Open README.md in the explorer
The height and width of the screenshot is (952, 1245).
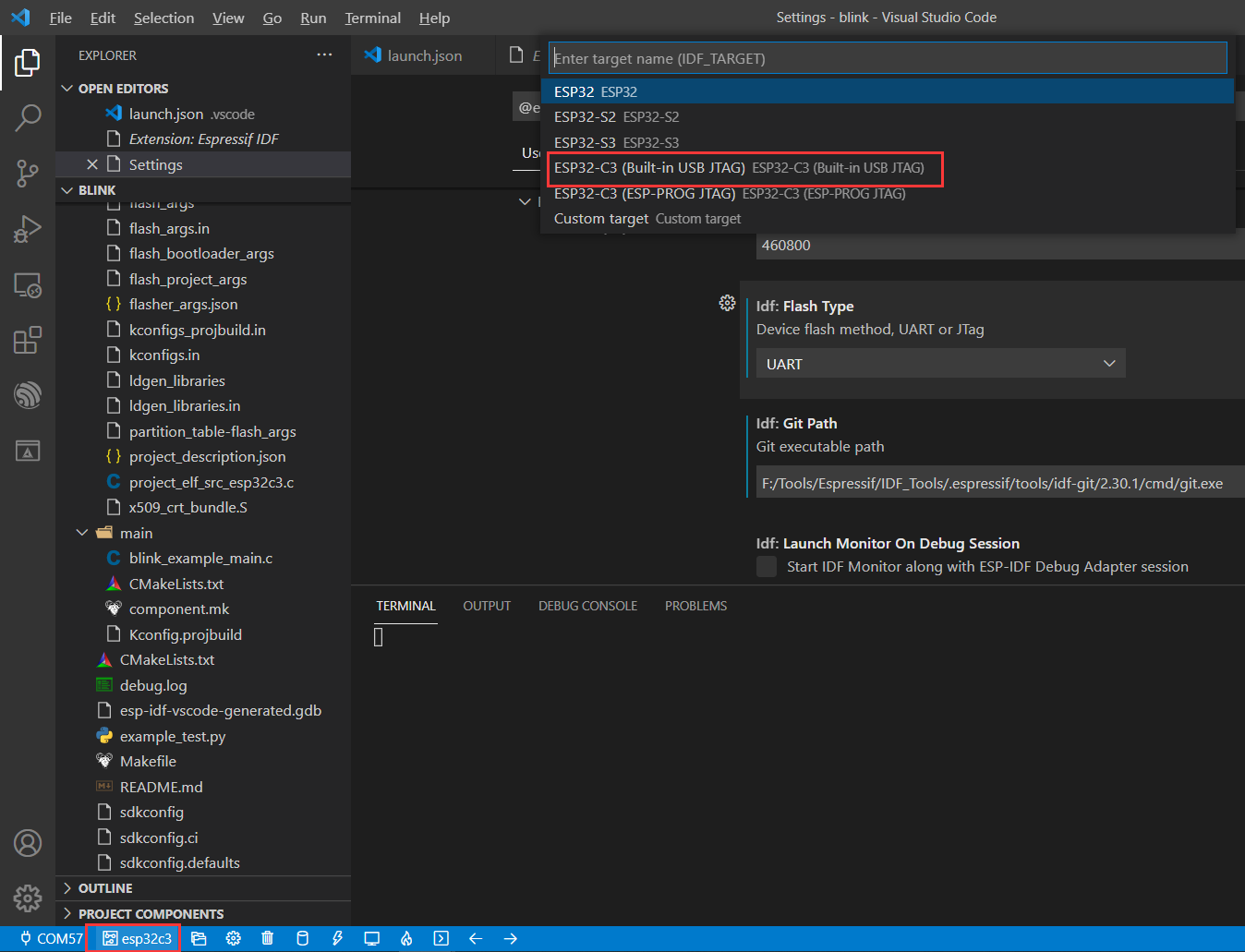click(x=161, y=787)
